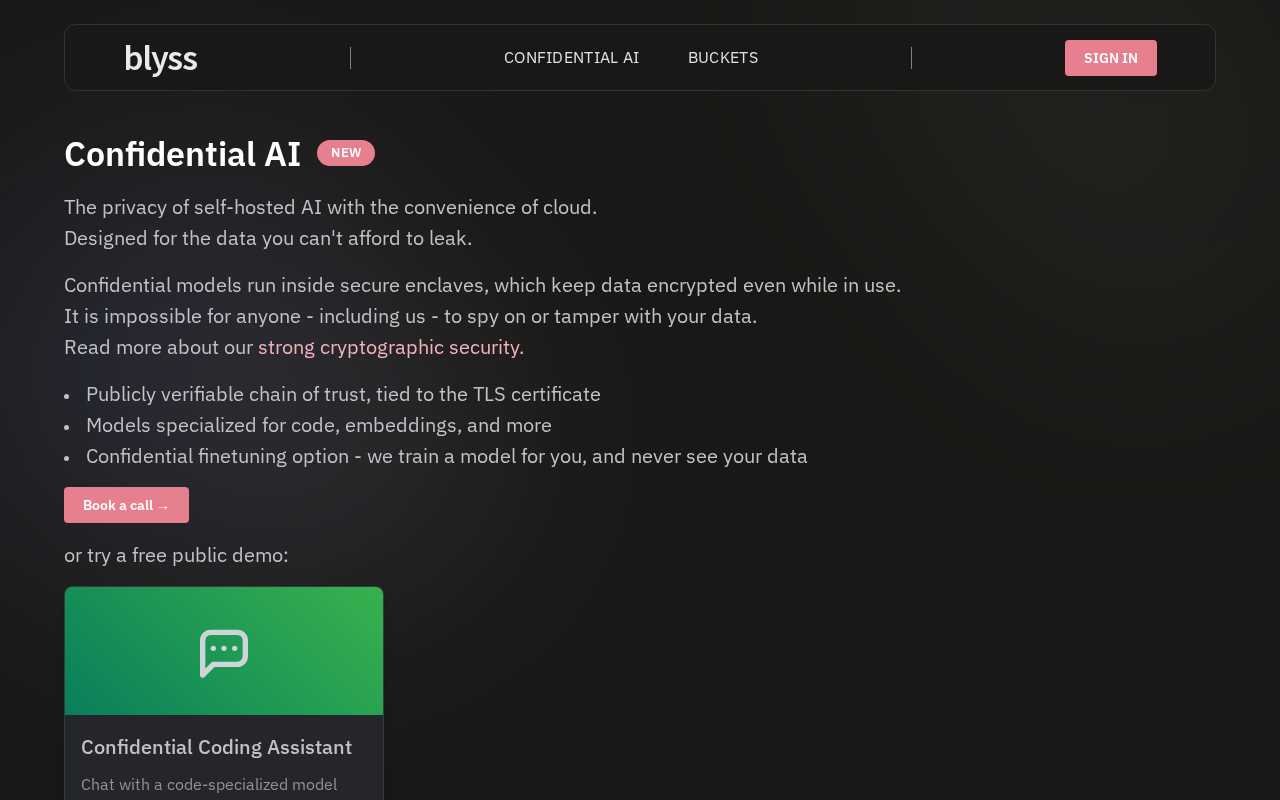Click the publicly verifiable chain of trust bullet
This screenshot has height=800, width=1280.
coord(343,394)
